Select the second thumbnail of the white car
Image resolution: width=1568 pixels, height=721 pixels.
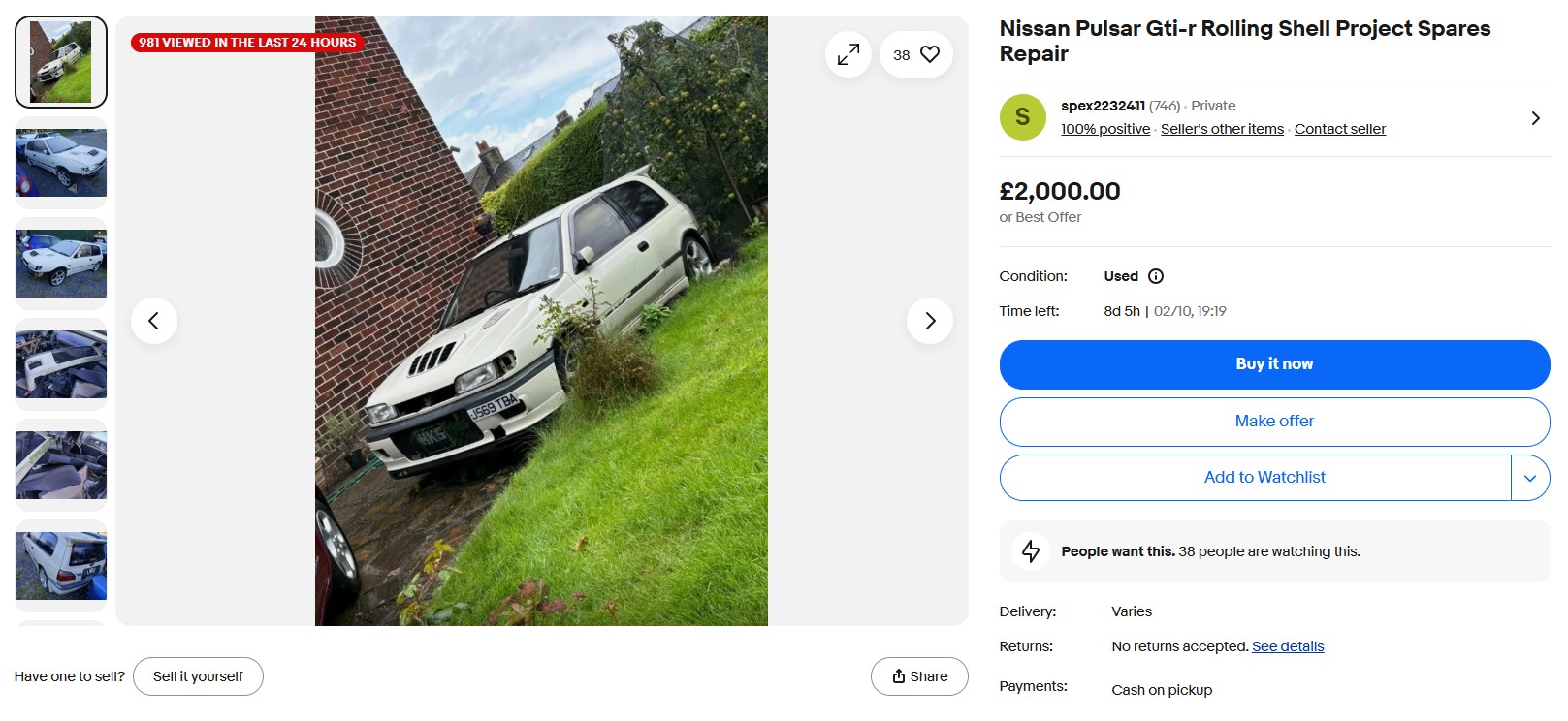click(61, 163)
